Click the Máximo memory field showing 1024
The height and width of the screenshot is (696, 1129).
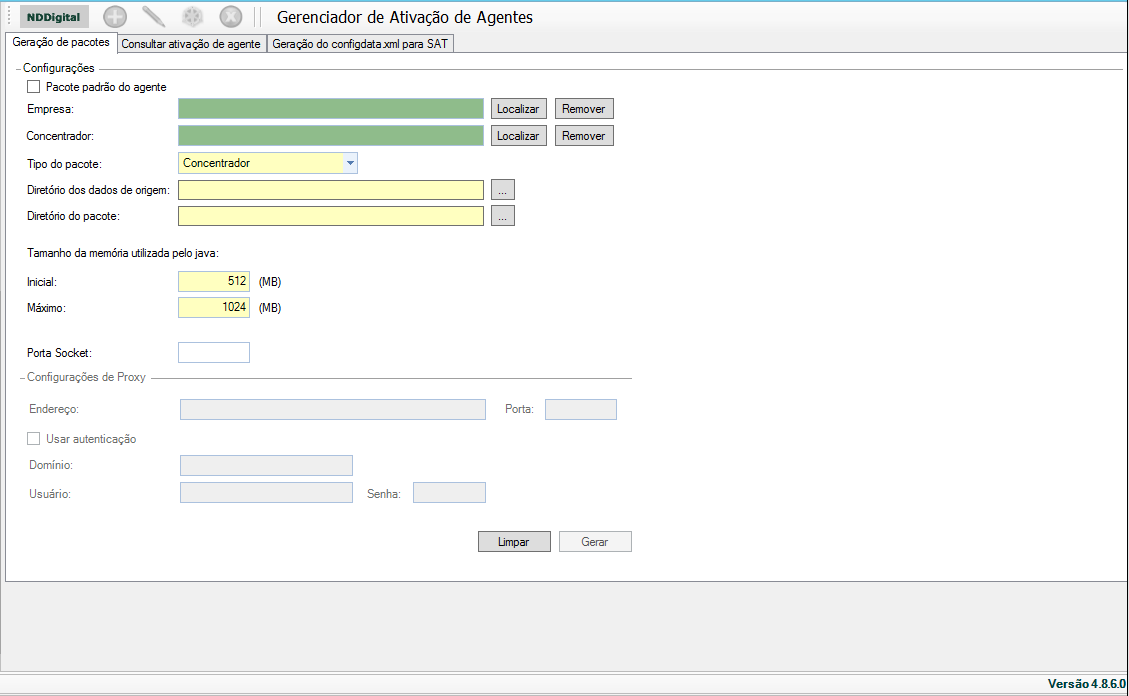point(214,307)
